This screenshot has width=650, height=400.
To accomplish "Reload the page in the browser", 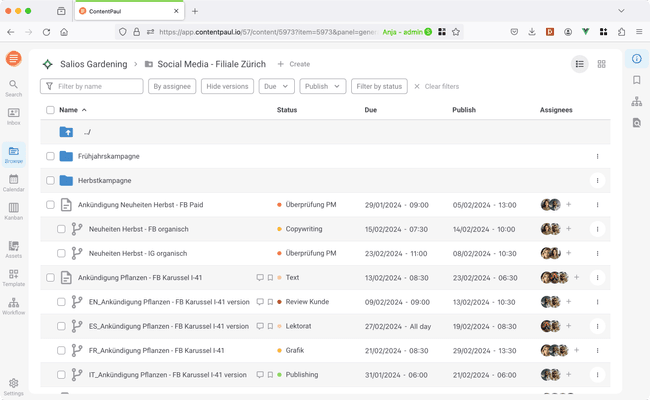I will 46,32.
